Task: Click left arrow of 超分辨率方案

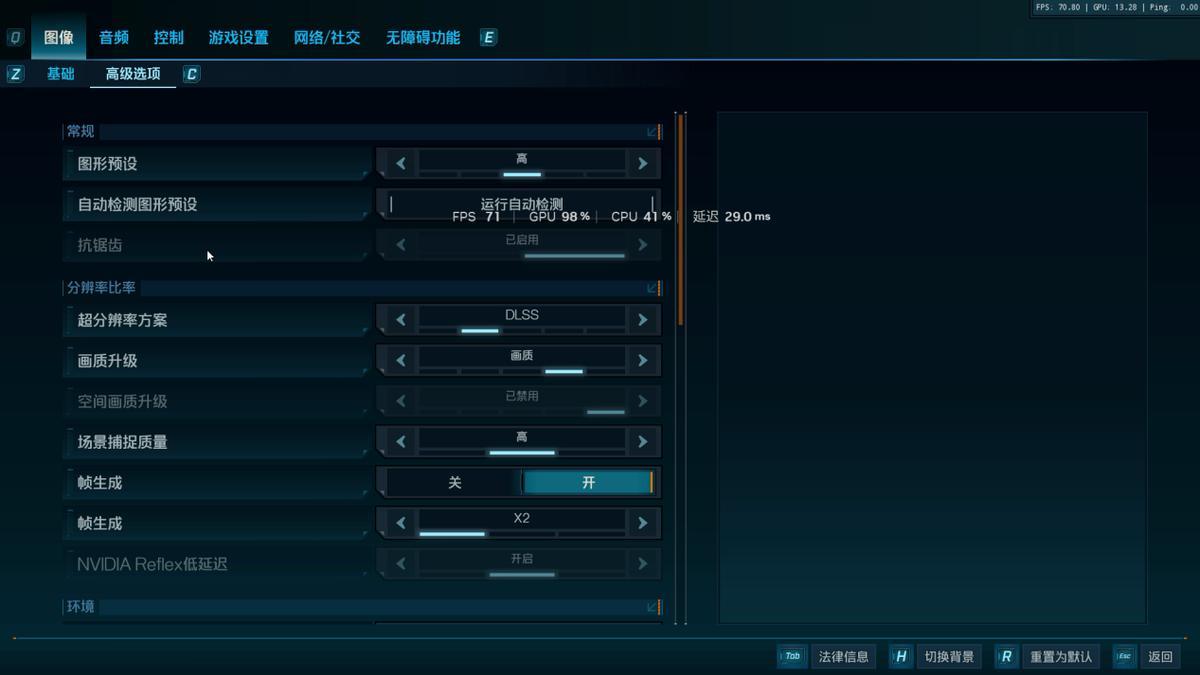Action: [x=401, y=320]
